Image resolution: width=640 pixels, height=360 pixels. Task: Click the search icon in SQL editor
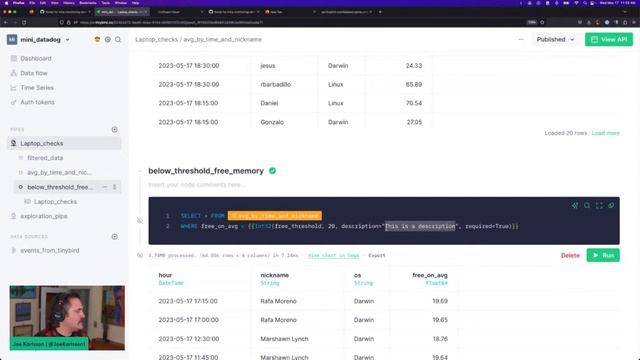pos(587,205)
